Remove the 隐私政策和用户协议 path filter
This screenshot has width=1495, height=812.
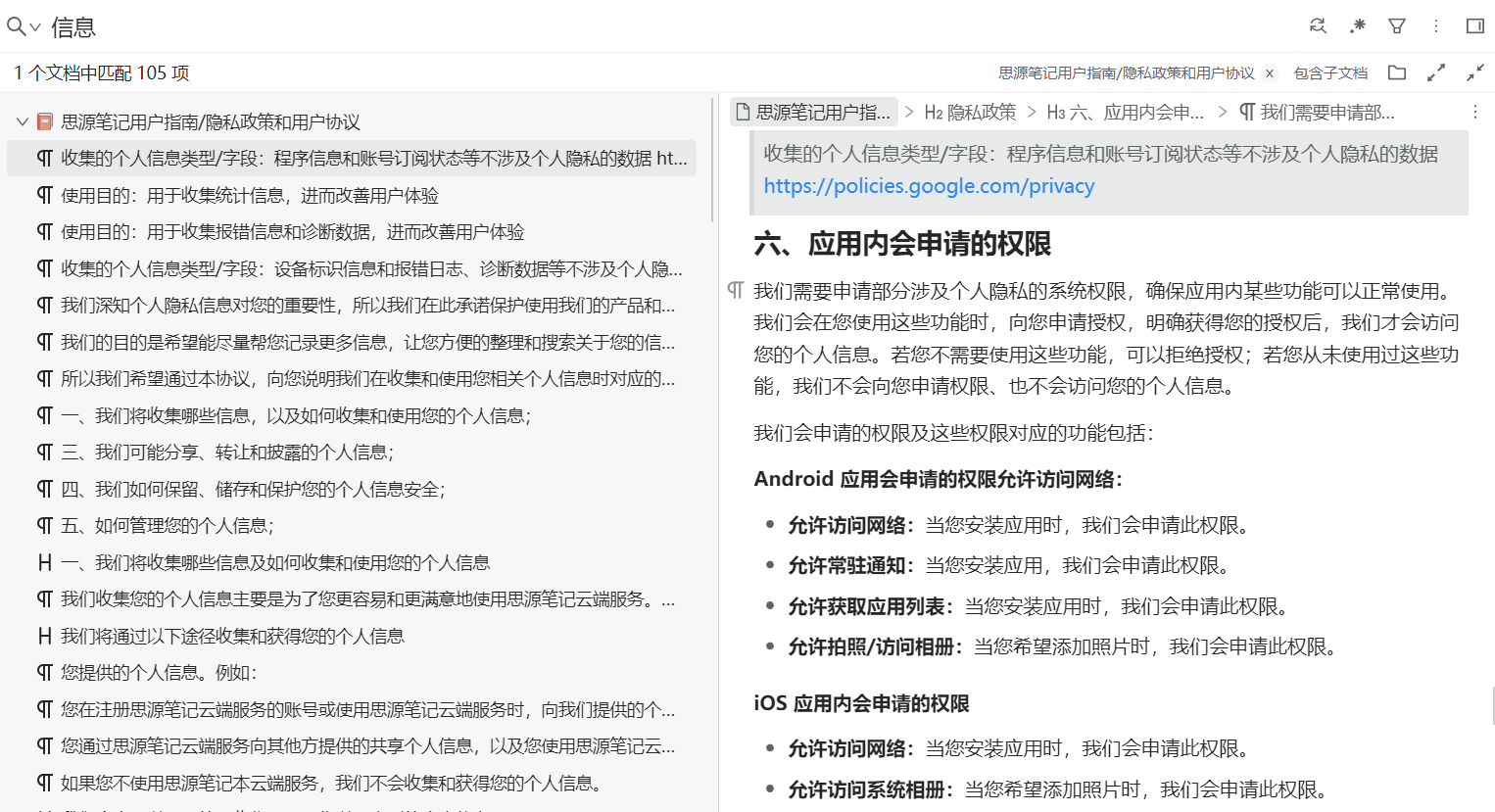(1270, 73)
